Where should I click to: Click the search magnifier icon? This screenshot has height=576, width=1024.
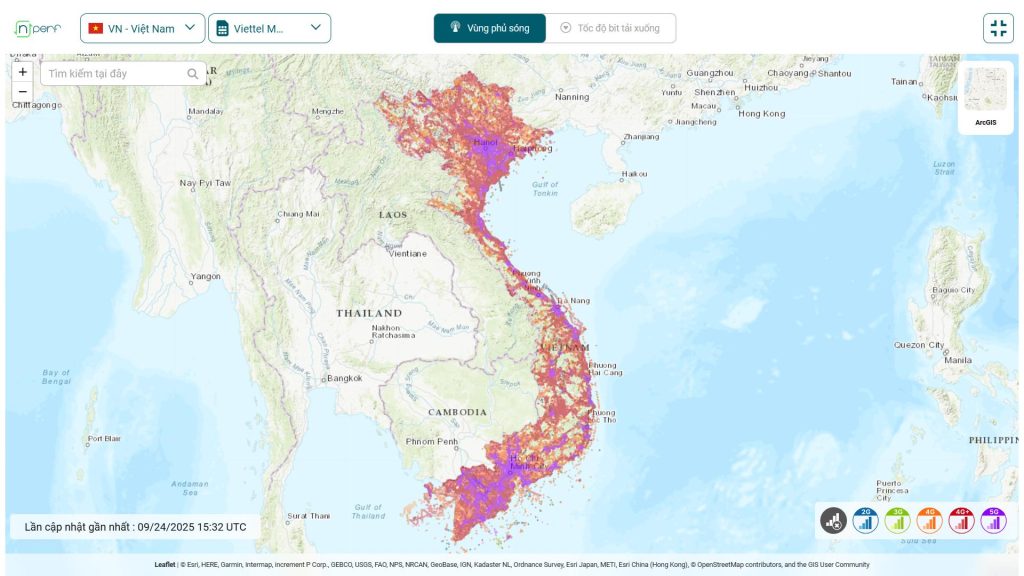(191, 72)
